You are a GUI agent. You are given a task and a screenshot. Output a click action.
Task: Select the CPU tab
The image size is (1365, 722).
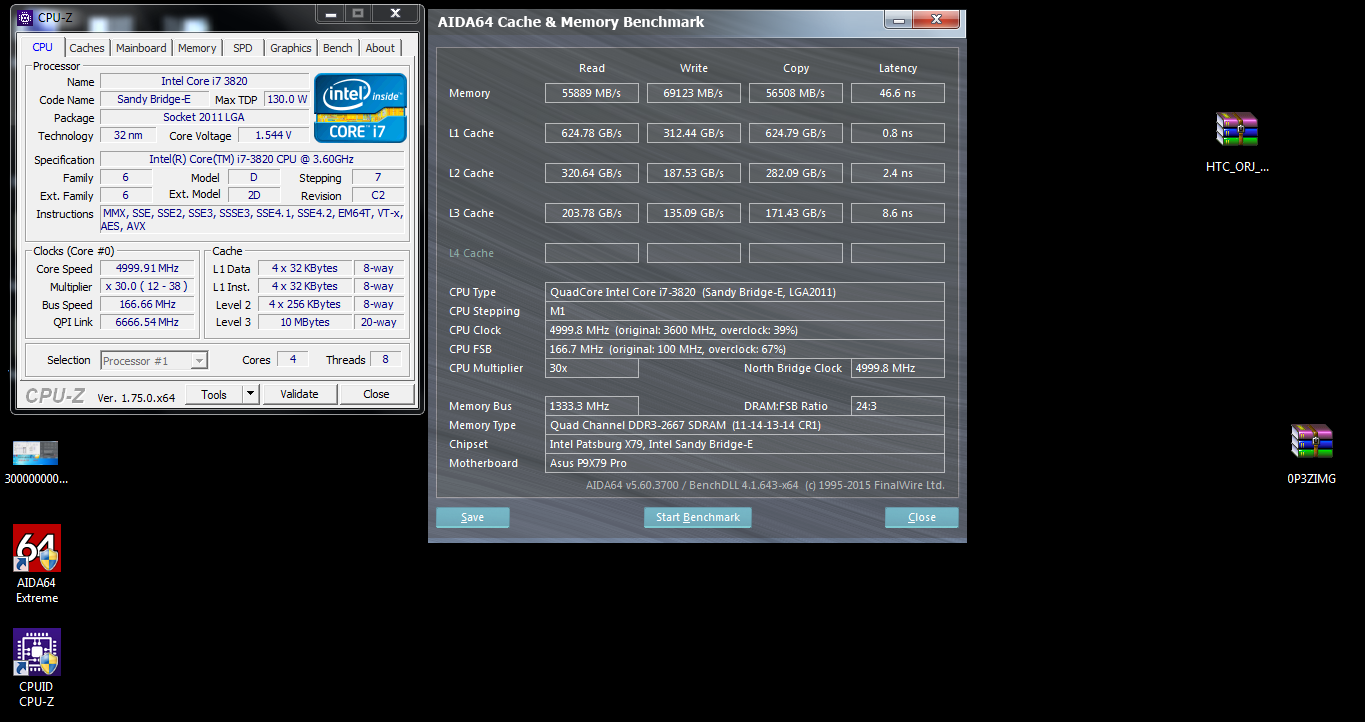[x=42, y=47]
